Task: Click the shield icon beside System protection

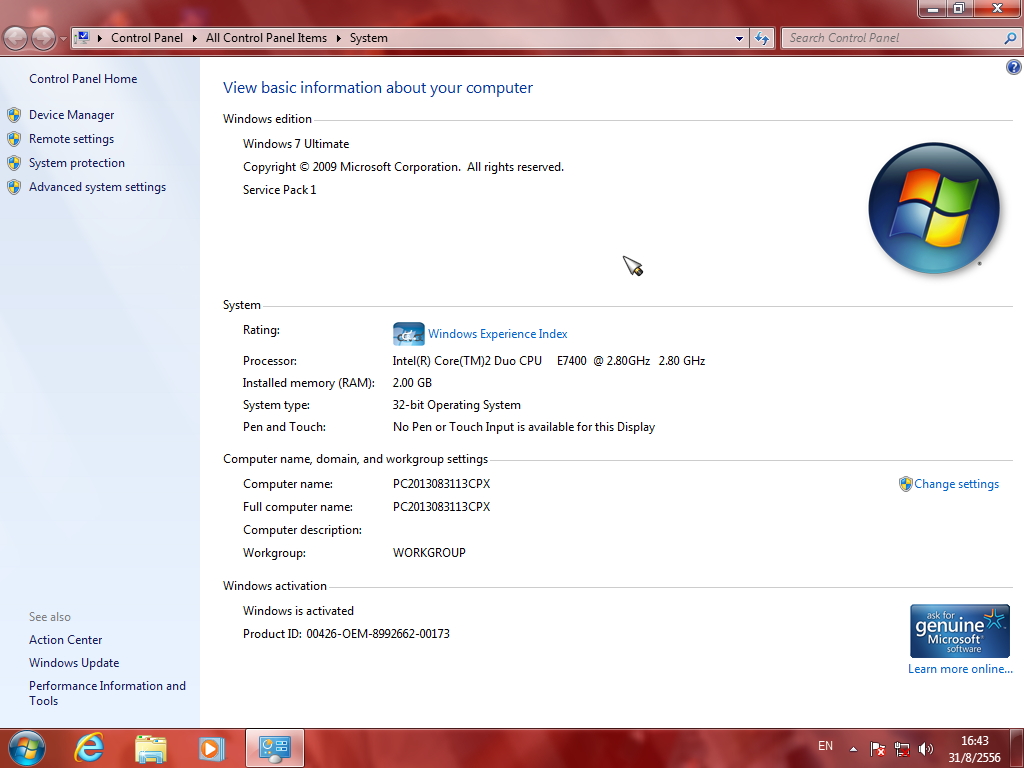Action: (14, 163)
